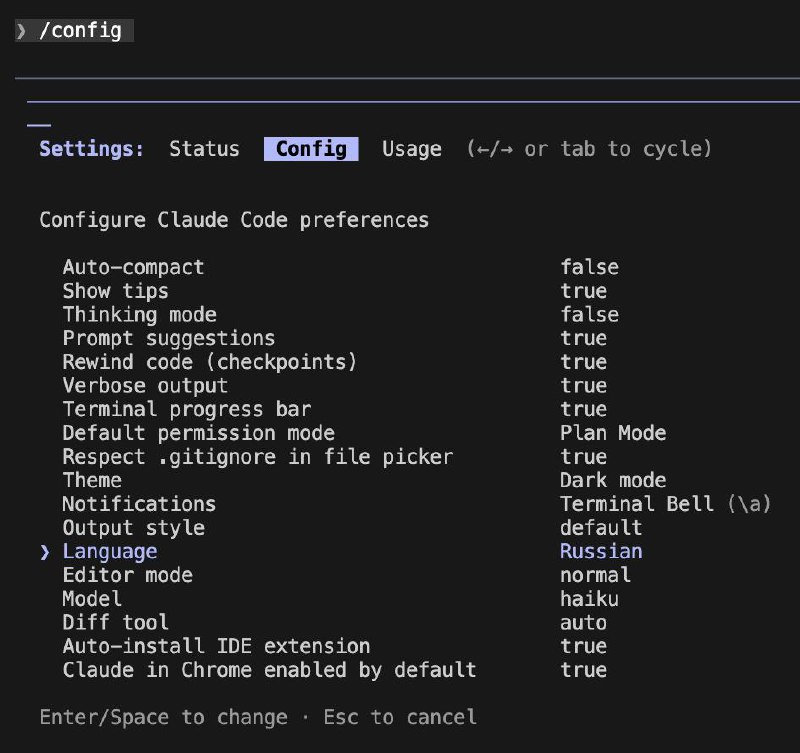Change Notifications from Terminal Bell
This screenshot has height=753, width=800.
tap(138, 504)
